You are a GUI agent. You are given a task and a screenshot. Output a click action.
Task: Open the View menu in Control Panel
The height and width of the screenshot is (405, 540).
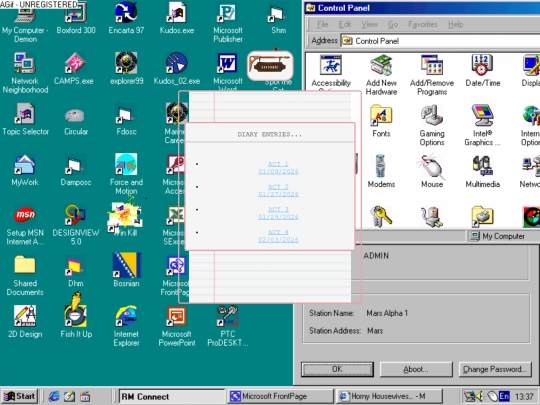point(370,24)
